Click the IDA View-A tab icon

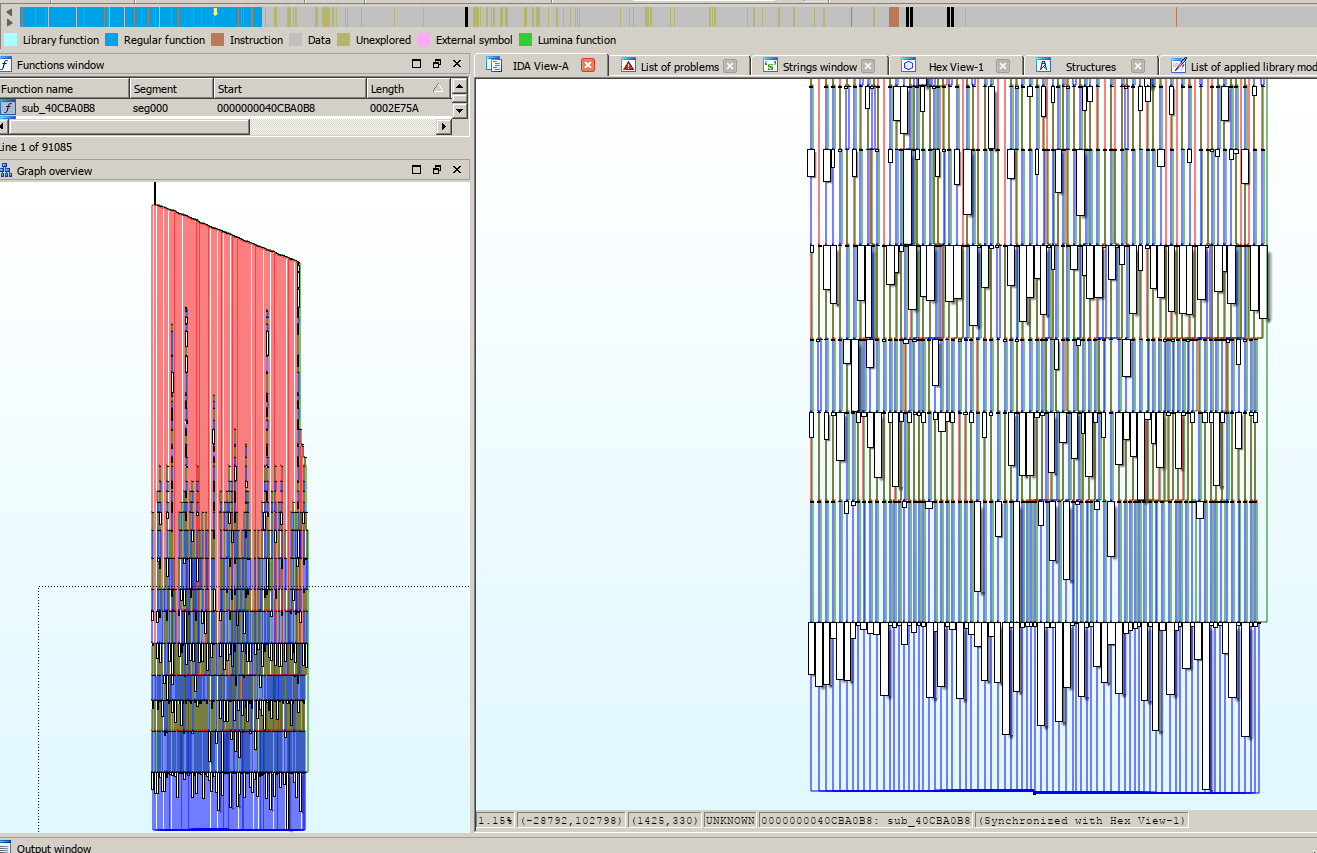493,64
